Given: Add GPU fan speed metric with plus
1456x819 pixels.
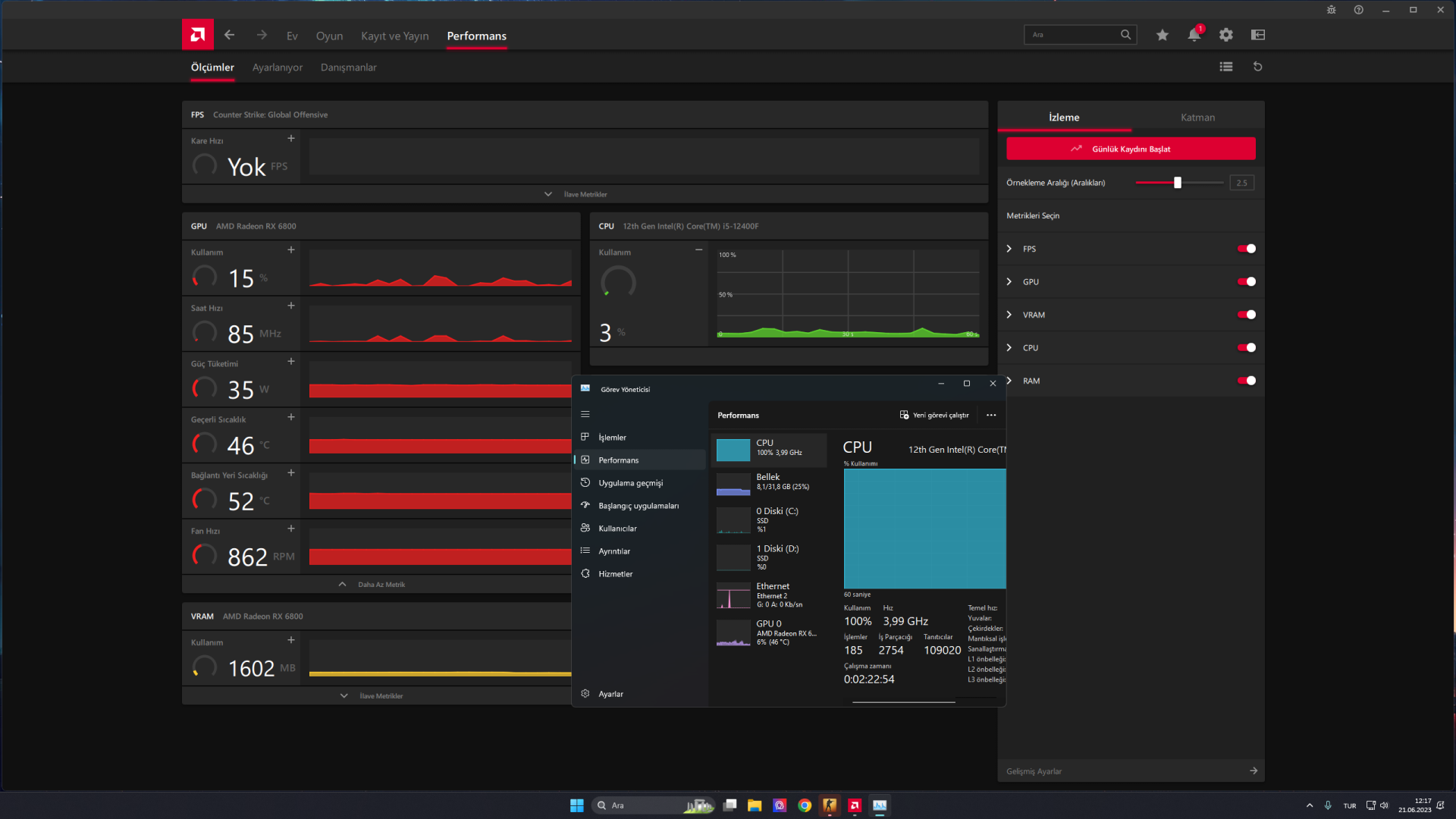Looking at the screenshot, I should [x=290, y=529].
